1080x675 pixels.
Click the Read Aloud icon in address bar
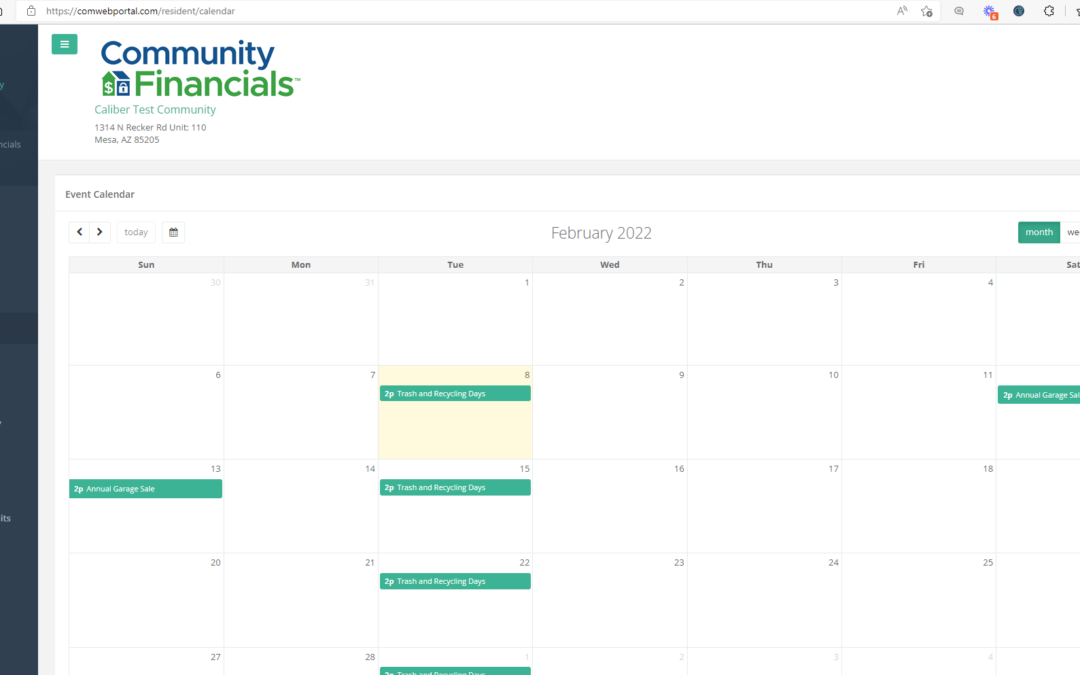902,11
